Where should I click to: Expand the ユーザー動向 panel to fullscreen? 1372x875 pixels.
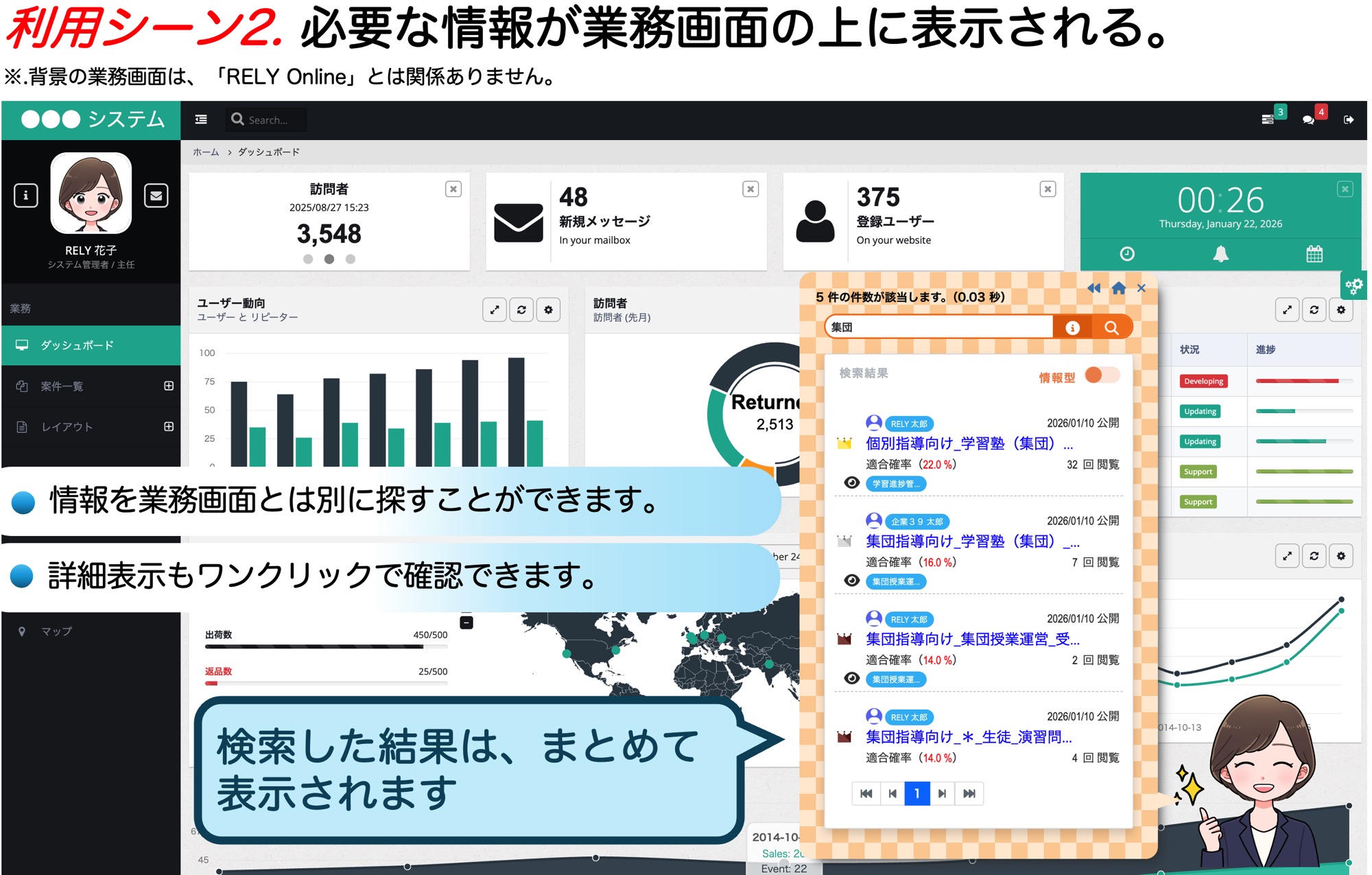(x=495, y=310)
